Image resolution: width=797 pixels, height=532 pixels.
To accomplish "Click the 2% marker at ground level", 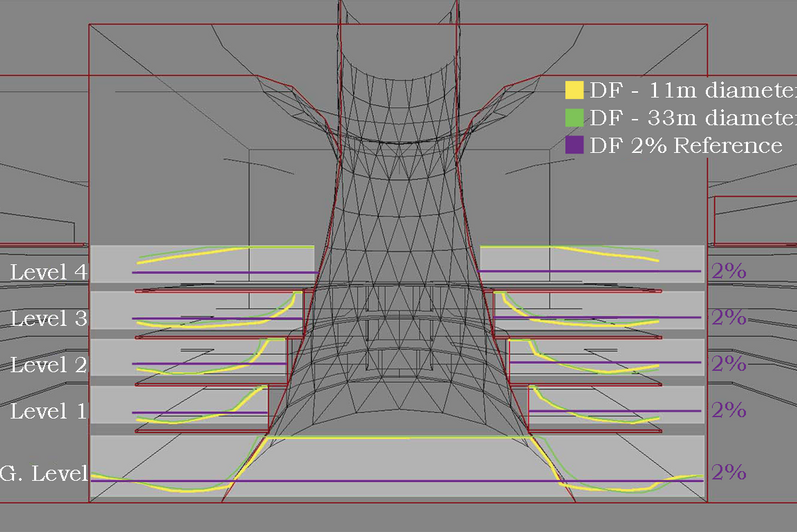I will pos(729,473).
